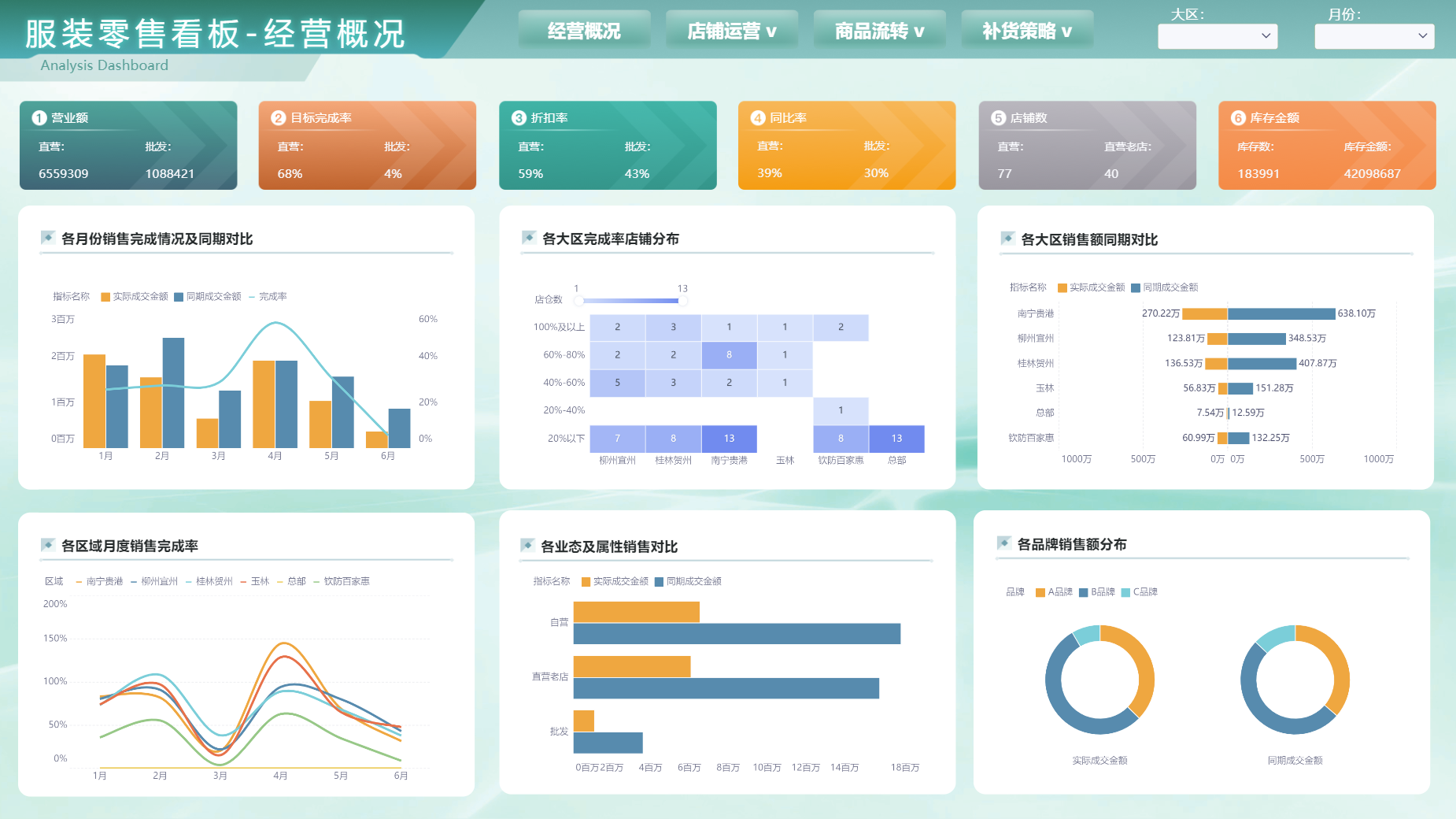The image size is (1456, 819).
Task: Click the A品牌 orange legend swatch
Action: pos(1040,592)
